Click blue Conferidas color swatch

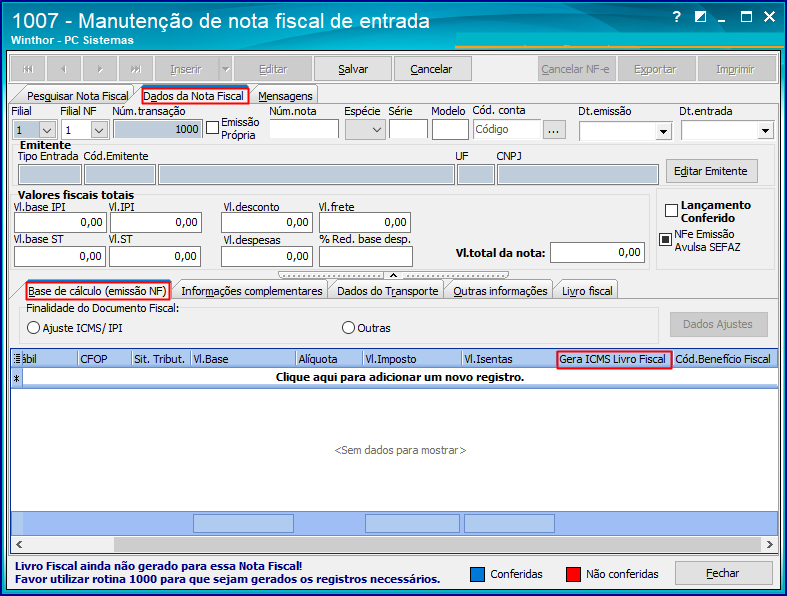tap(477, 574)
